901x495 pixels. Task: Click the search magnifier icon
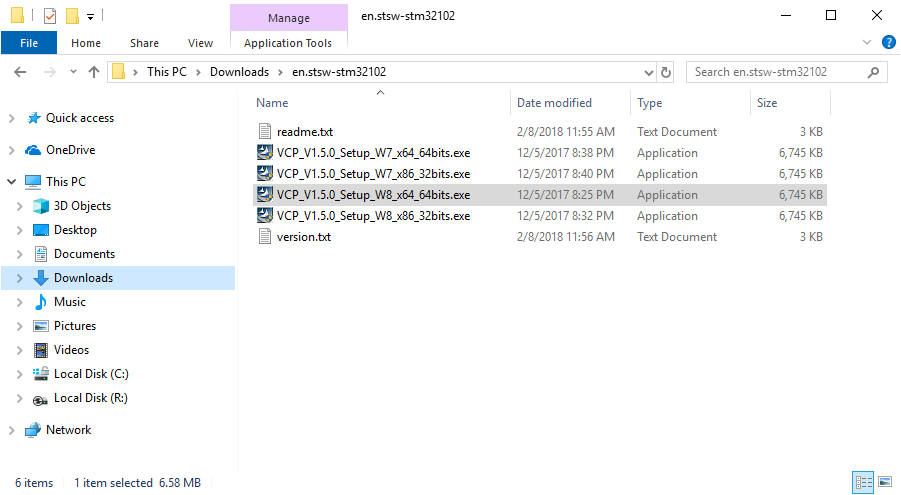click(873, 72)
